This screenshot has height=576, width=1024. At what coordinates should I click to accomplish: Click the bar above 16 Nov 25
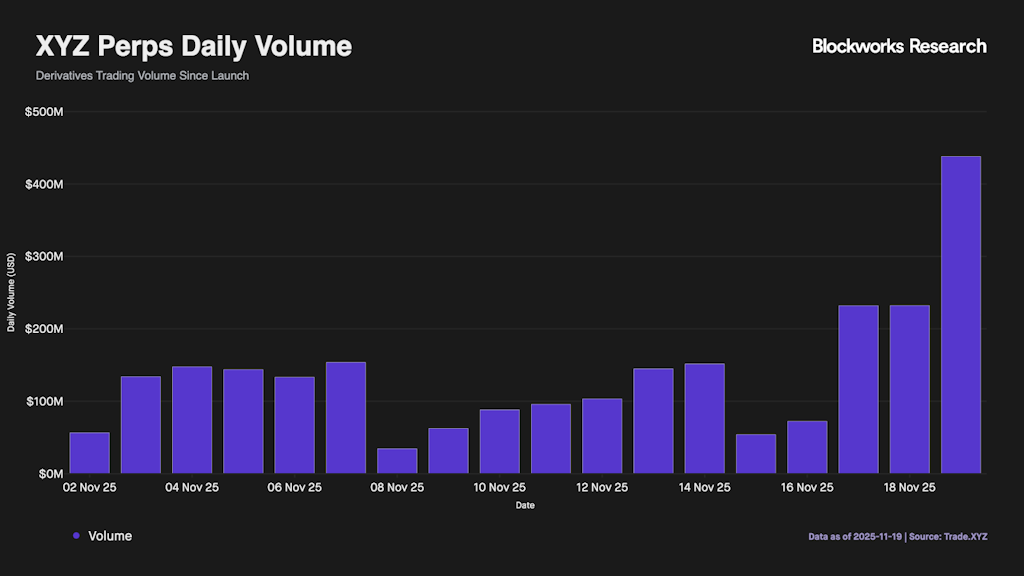807,446
